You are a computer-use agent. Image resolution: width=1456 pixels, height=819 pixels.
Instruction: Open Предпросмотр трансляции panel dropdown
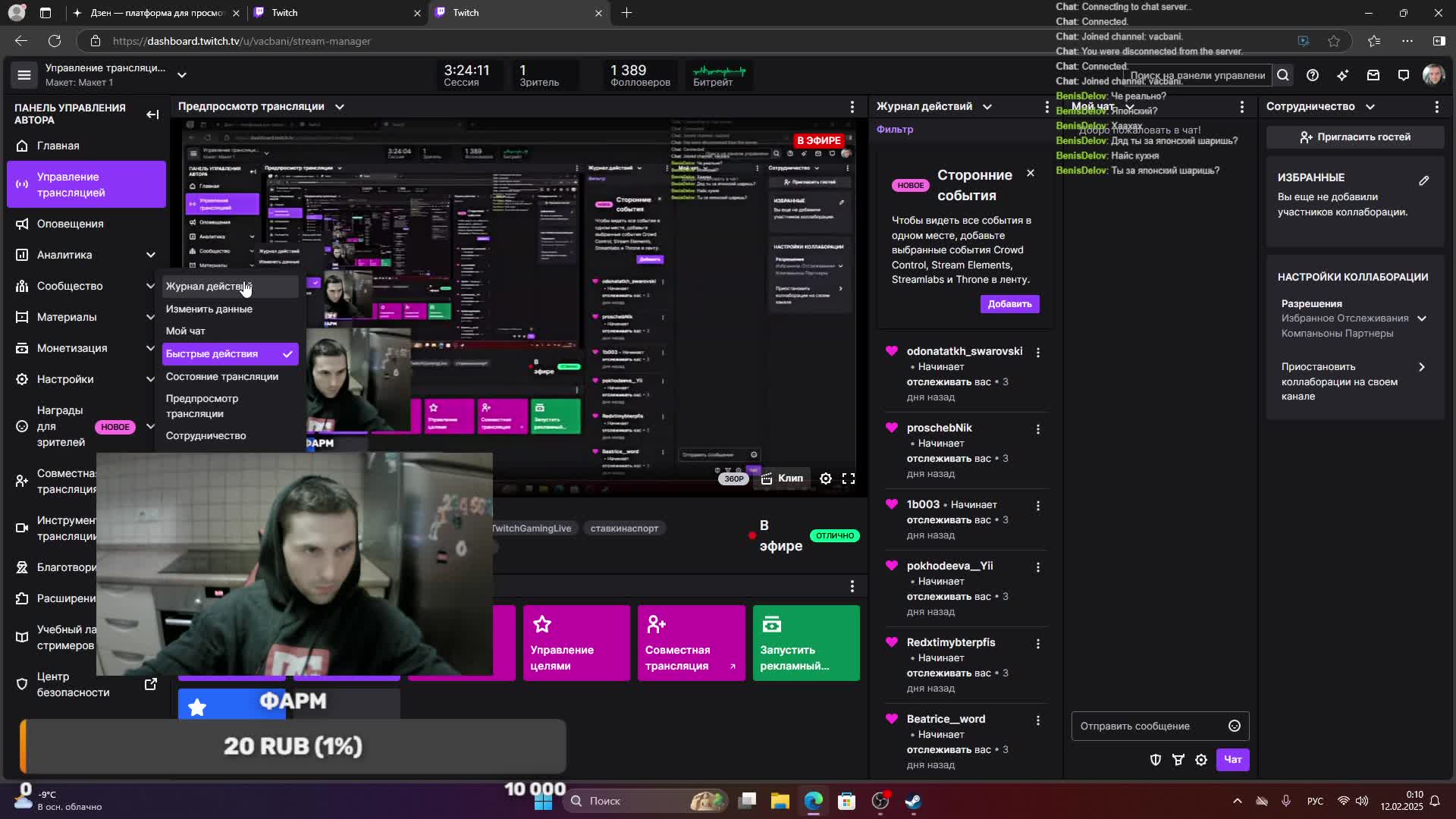point(340,107)
